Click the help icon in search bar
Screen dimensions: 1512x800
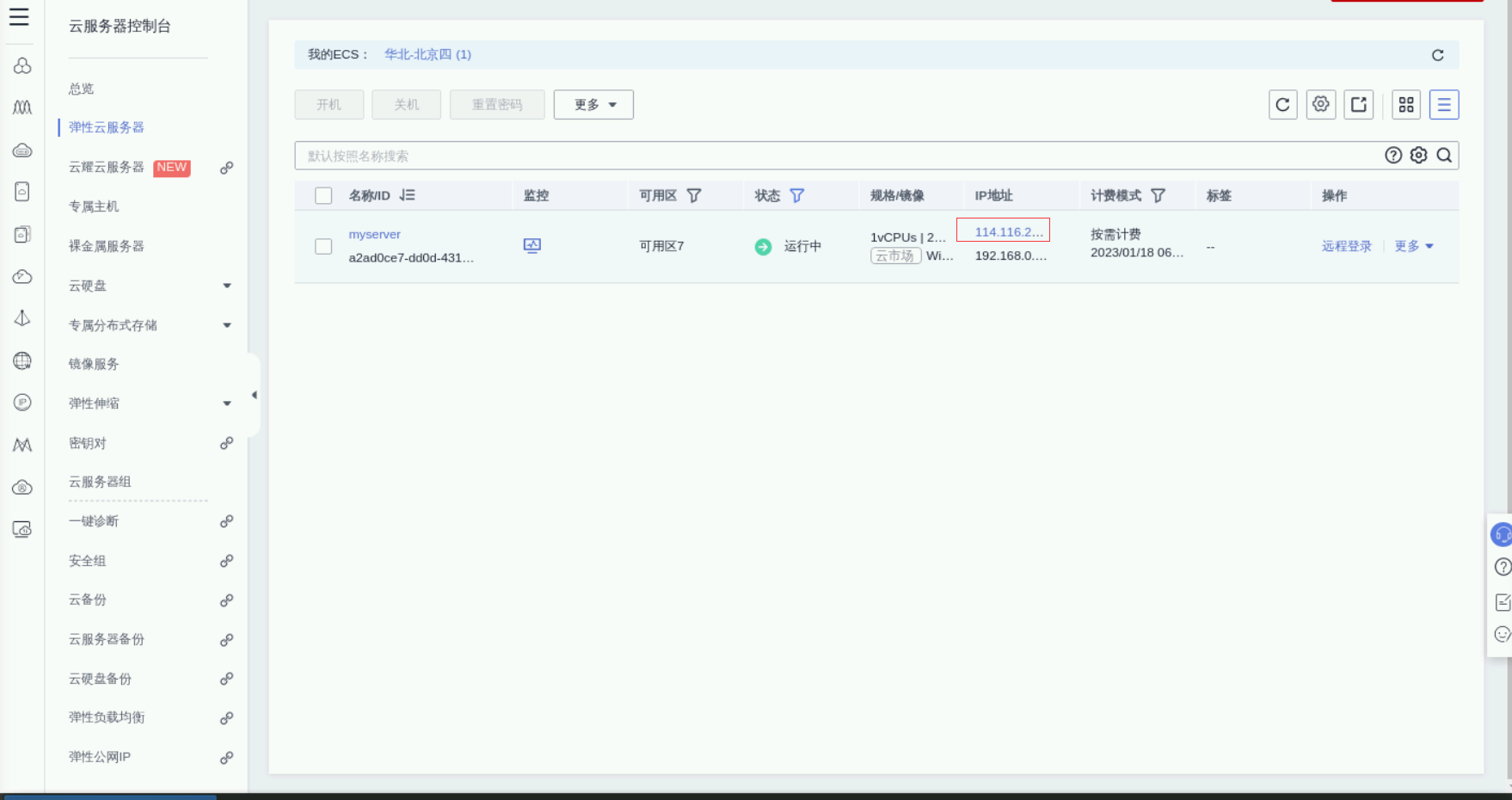pyautogui.click(x=1393, y=156)
